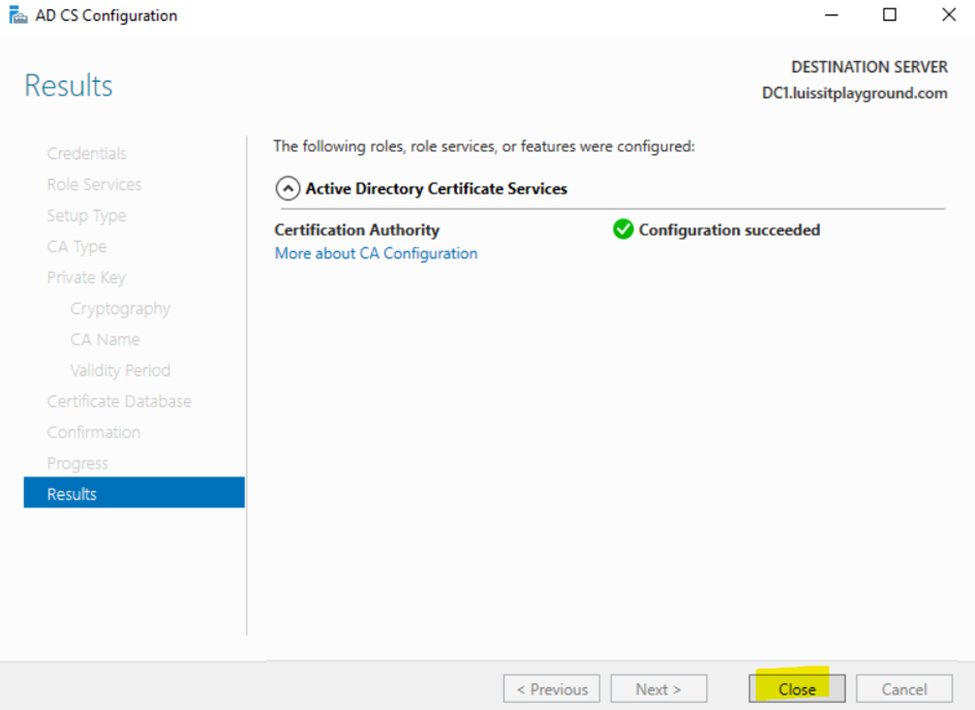
Task: Click the Next button
Action: pyautogui.click(x=658, y=689)
